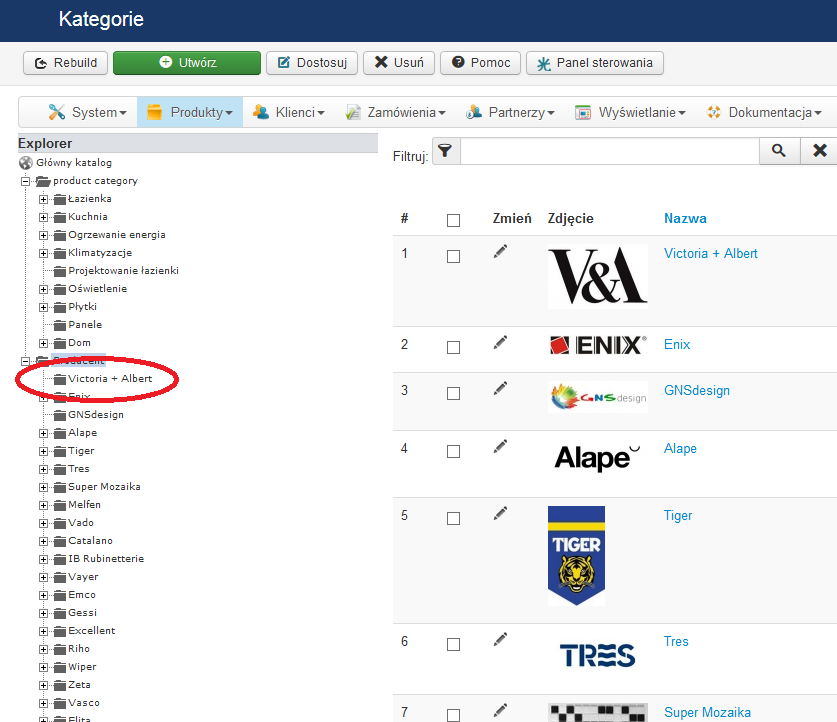Check the Tres row checkbox
The image size is (837, 722).
[x=453, y=644]
